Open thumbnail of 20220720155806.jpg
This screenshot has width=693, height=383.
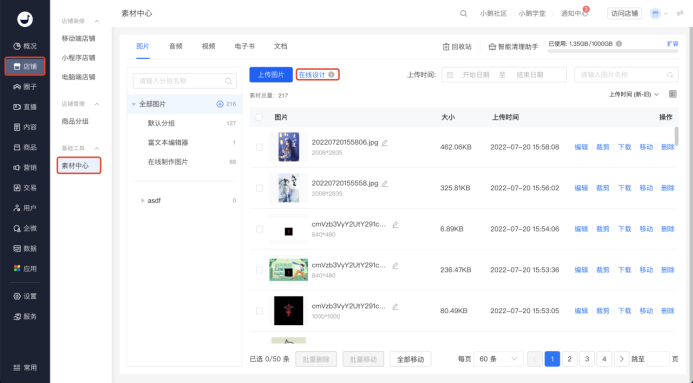289,147
